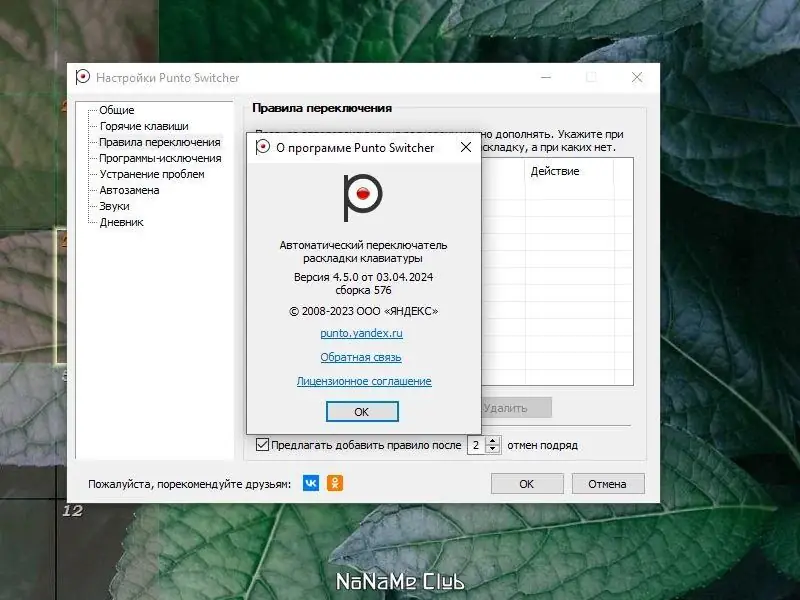Click the Punto Switcher logo in About dialog
This screenshot has height=600, width=800.
363,197
